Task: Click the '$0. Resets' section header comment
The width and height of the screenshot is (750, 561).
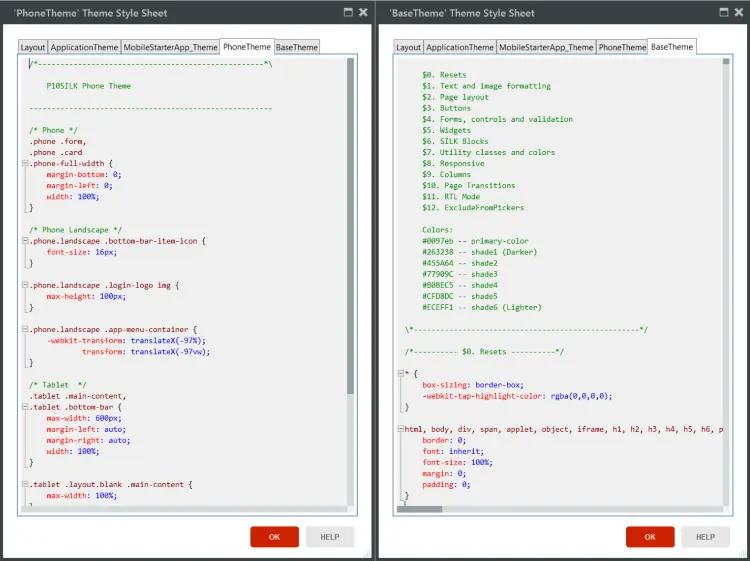Action: click(x=485, y=352)
